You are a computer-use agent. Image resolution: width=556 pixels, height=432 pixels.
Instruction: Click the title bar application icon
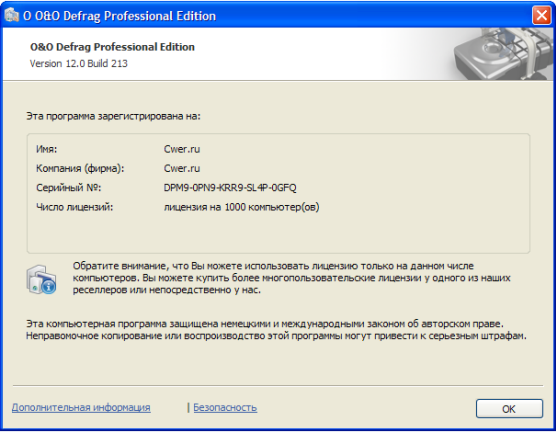coord(11,15)
